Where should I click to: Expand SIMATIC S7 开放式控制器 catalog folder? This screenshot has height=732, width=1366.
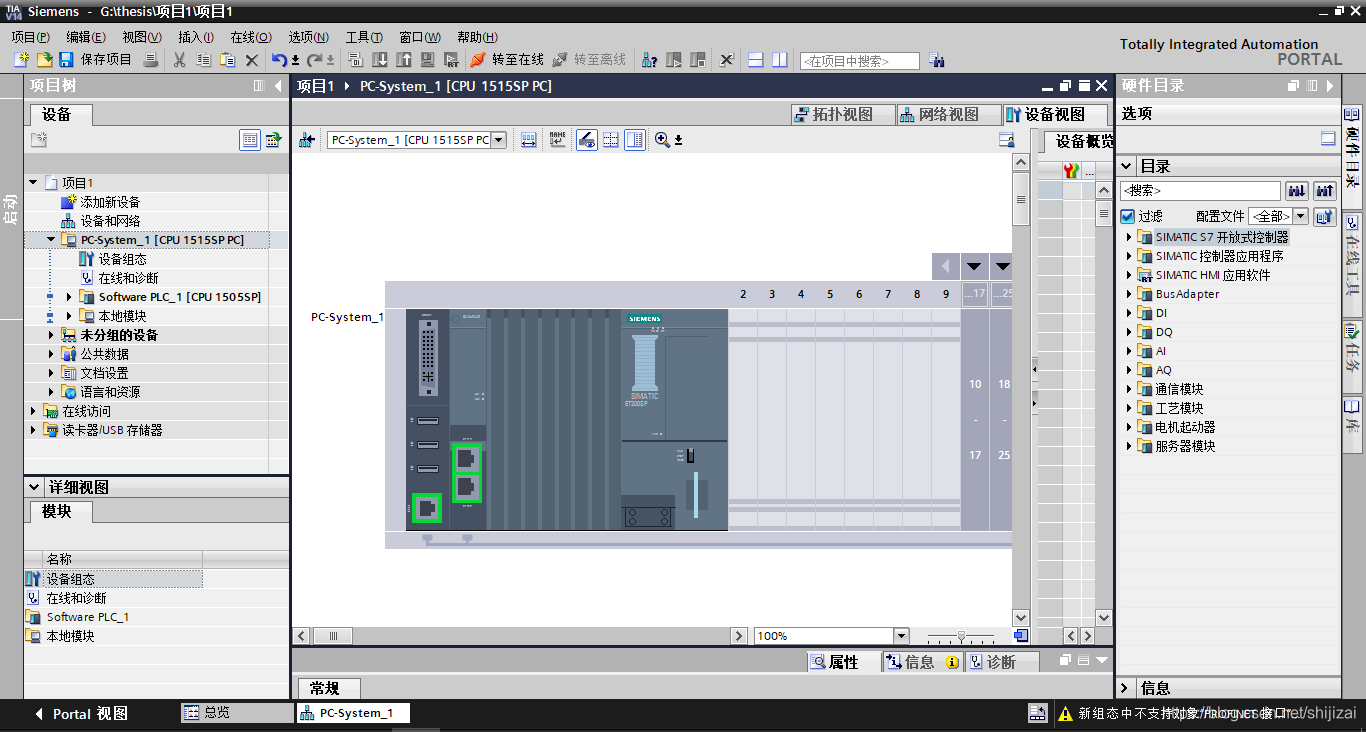point(1129,237)
